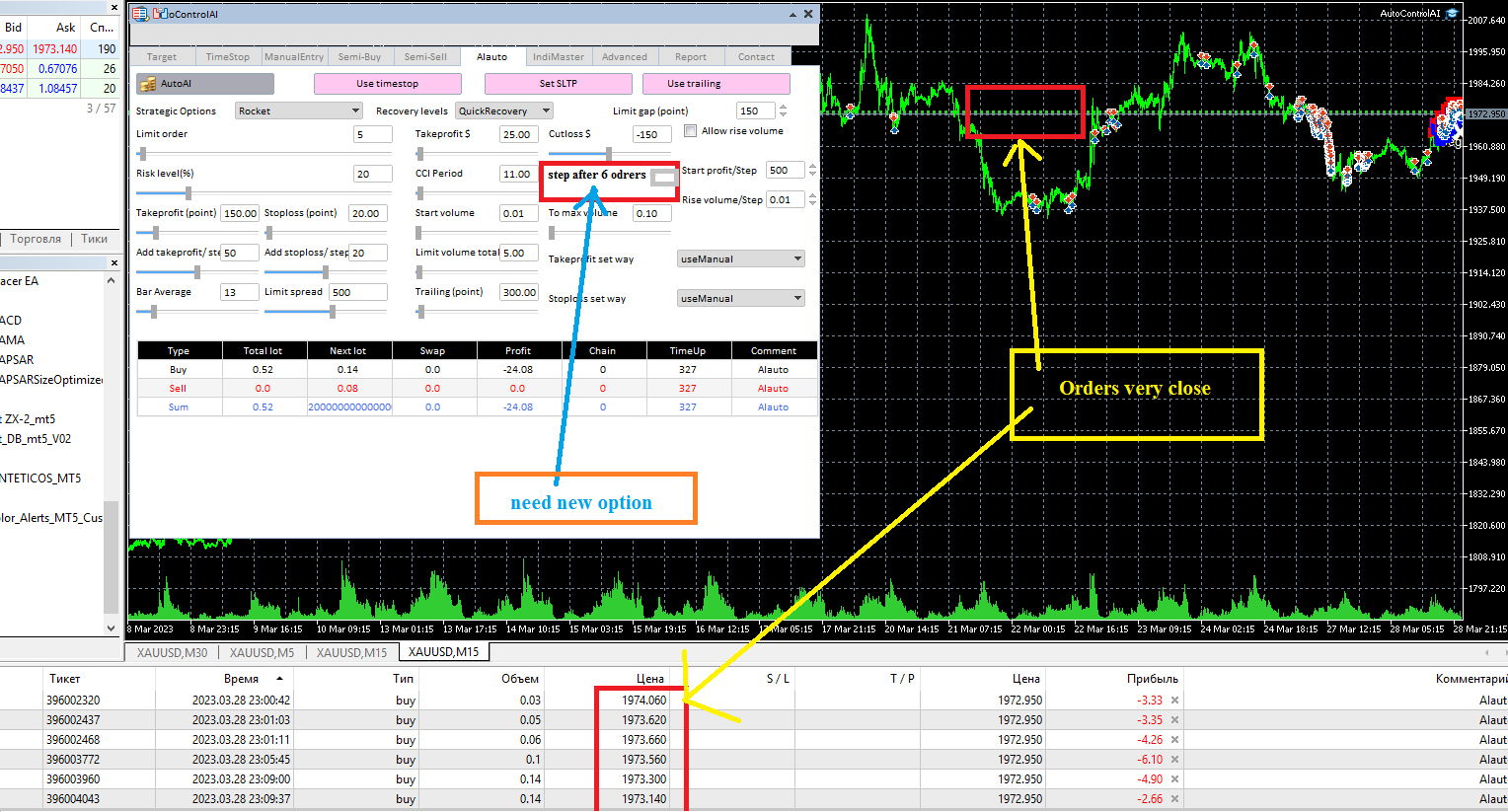This screenshot has height=812, width=1508.
Task: Open the ManualEntry tab
Action: coord(294,57)
